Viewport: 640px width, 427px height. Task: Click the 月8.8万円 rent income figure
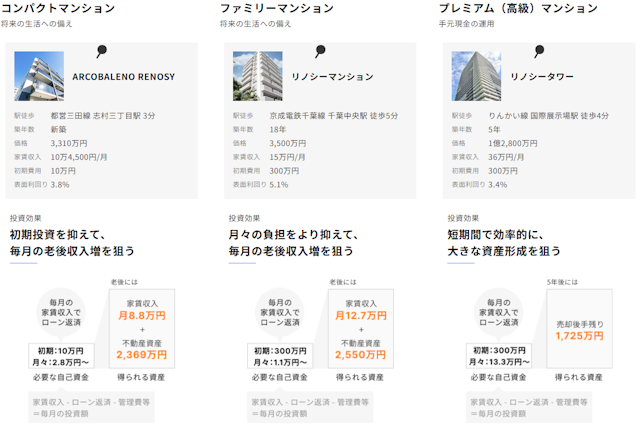coord(142,316)
